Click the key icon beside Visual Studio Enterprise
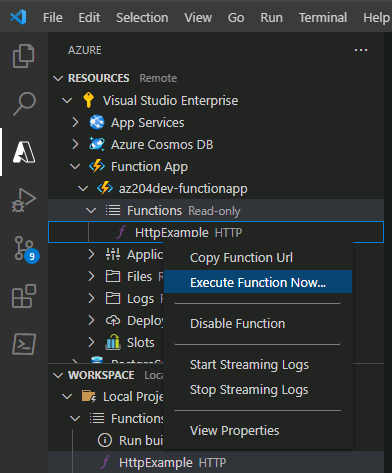Image resolution: width=392 pixels, height=473 pixels. click(x=88, y=100)
